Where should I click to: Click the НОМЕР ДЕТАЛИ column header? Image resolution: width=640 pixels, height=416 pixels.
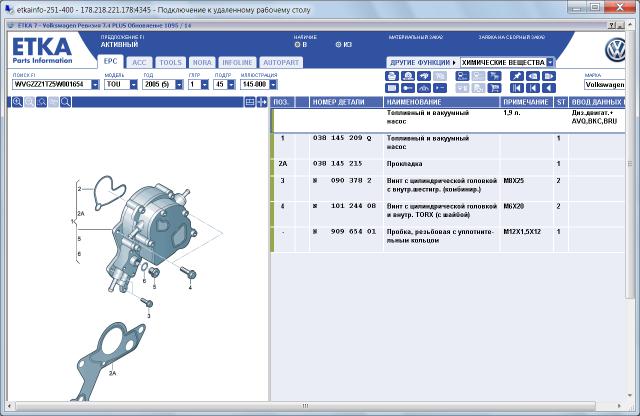click(x=346, y=102)
